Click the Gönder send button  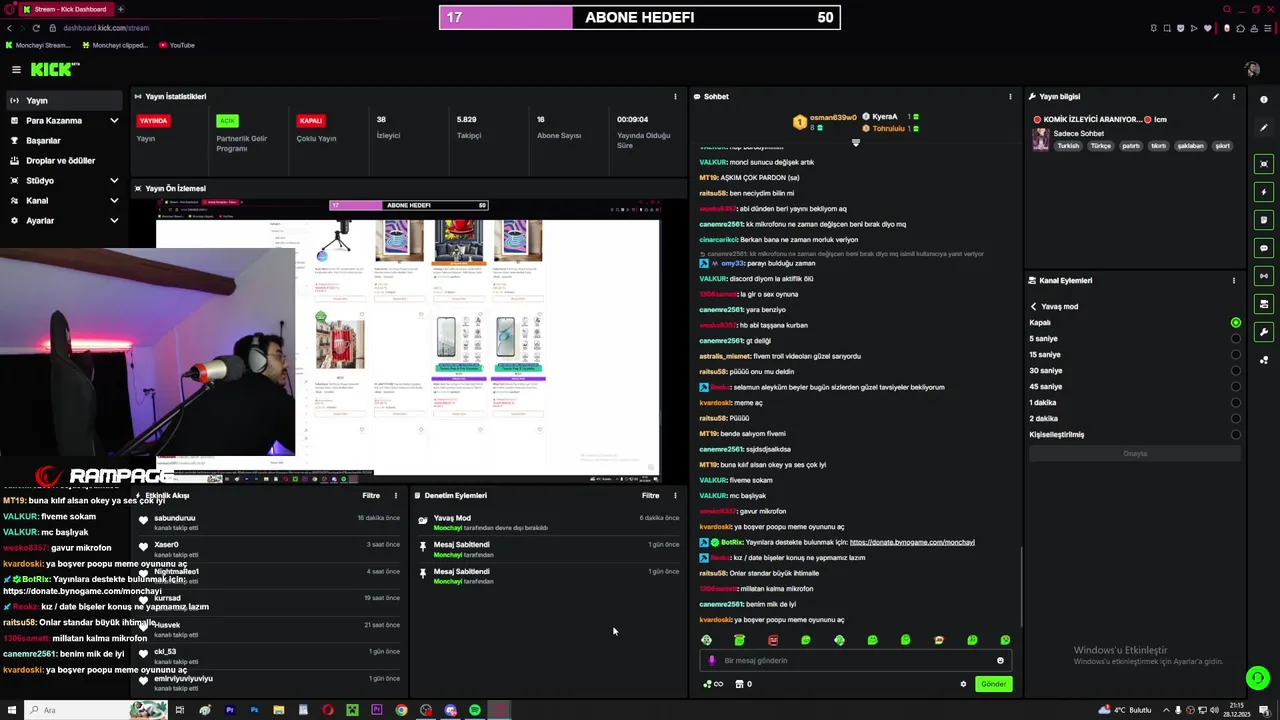[993, 684]
